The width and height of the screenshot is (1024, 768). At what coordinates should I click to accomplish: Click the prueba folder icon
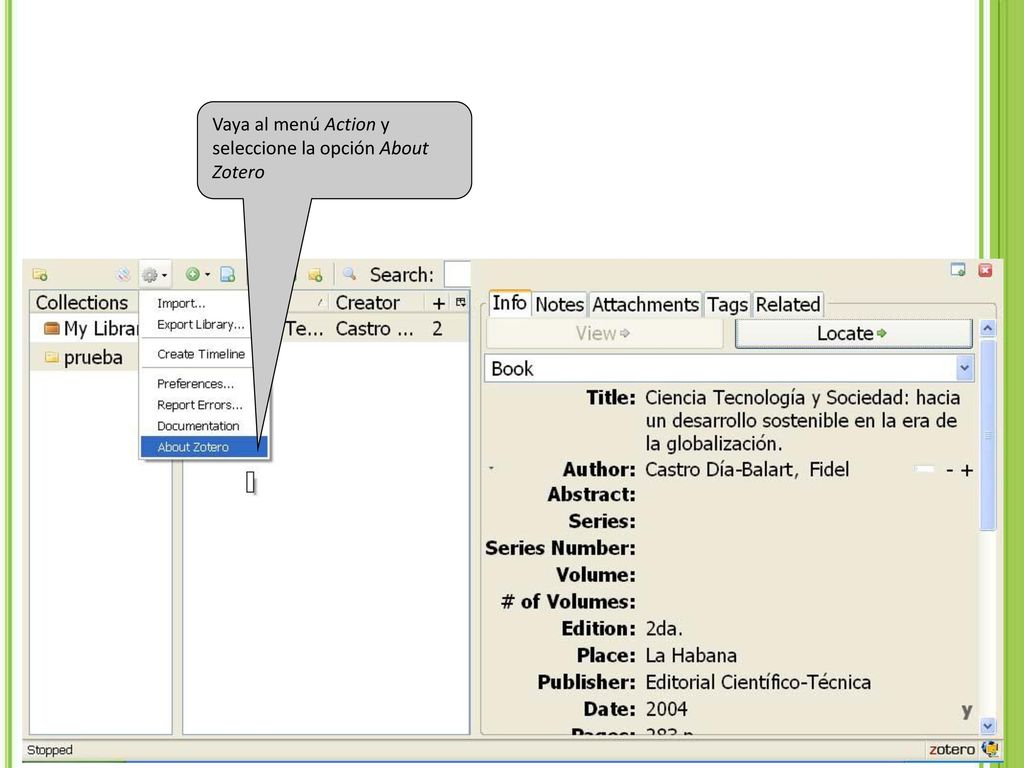52,357
